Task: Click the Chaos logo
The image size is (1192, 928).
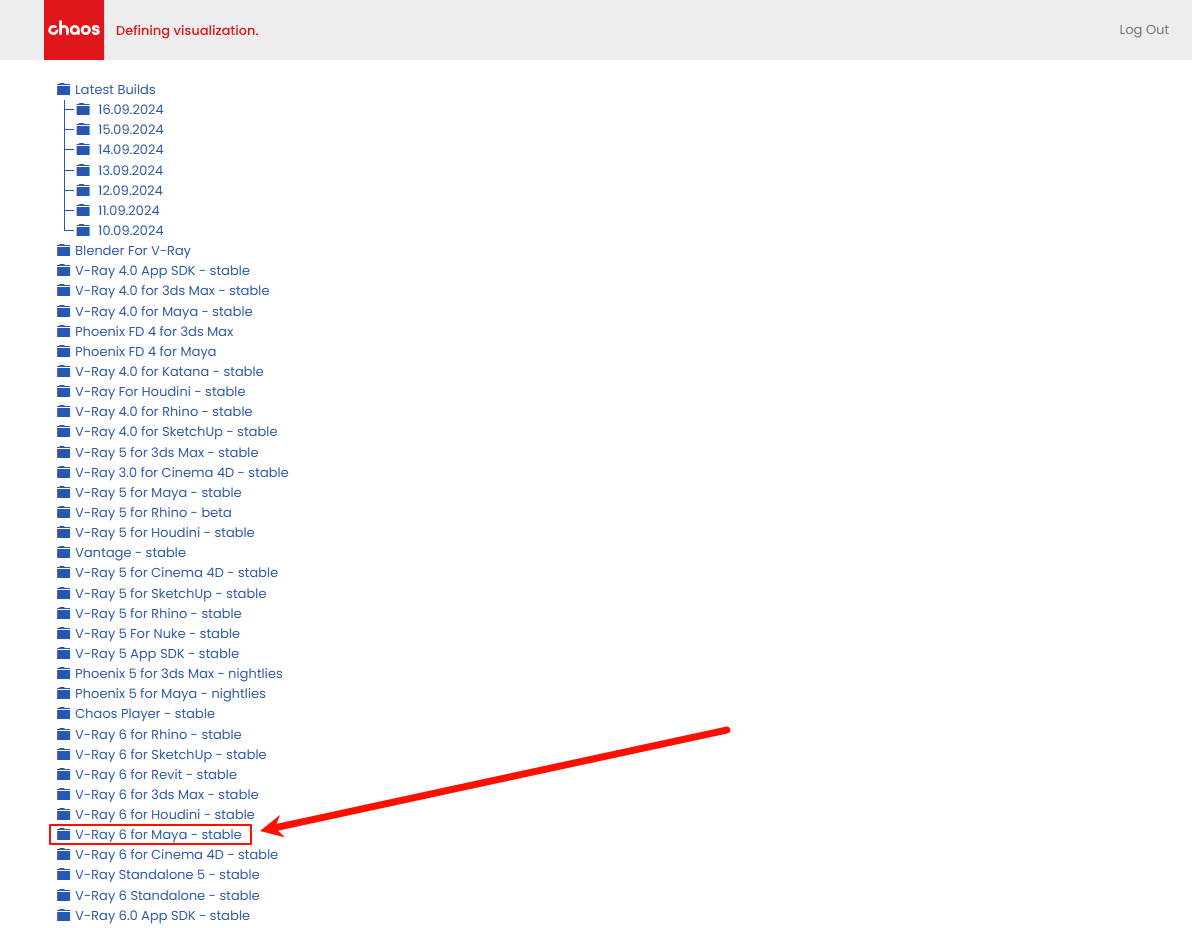Action: pyautogui.click(x=74, y=30)
